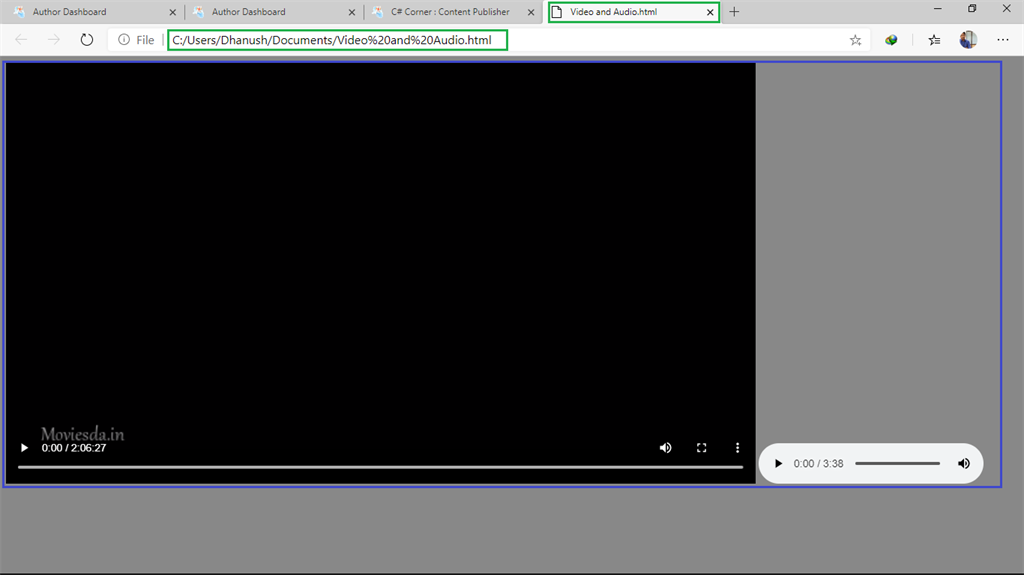Play the video in the player
The image size is (1024, 575).
[x=24, y=448]
